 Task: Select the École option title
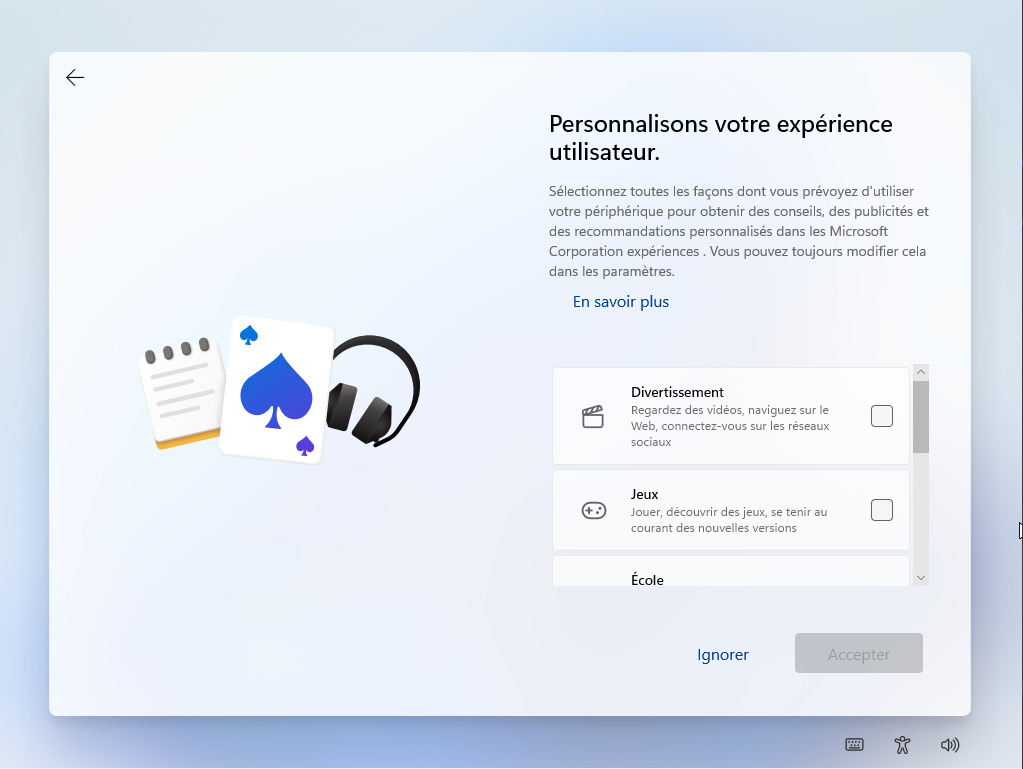(647, 579)
